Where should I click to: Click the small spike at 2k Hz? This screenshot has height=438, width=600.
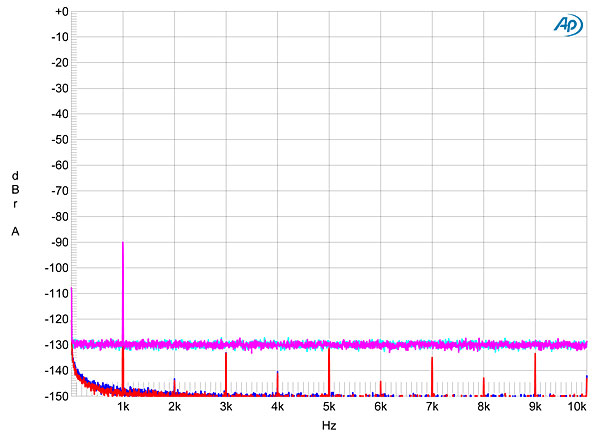[174, 386]
